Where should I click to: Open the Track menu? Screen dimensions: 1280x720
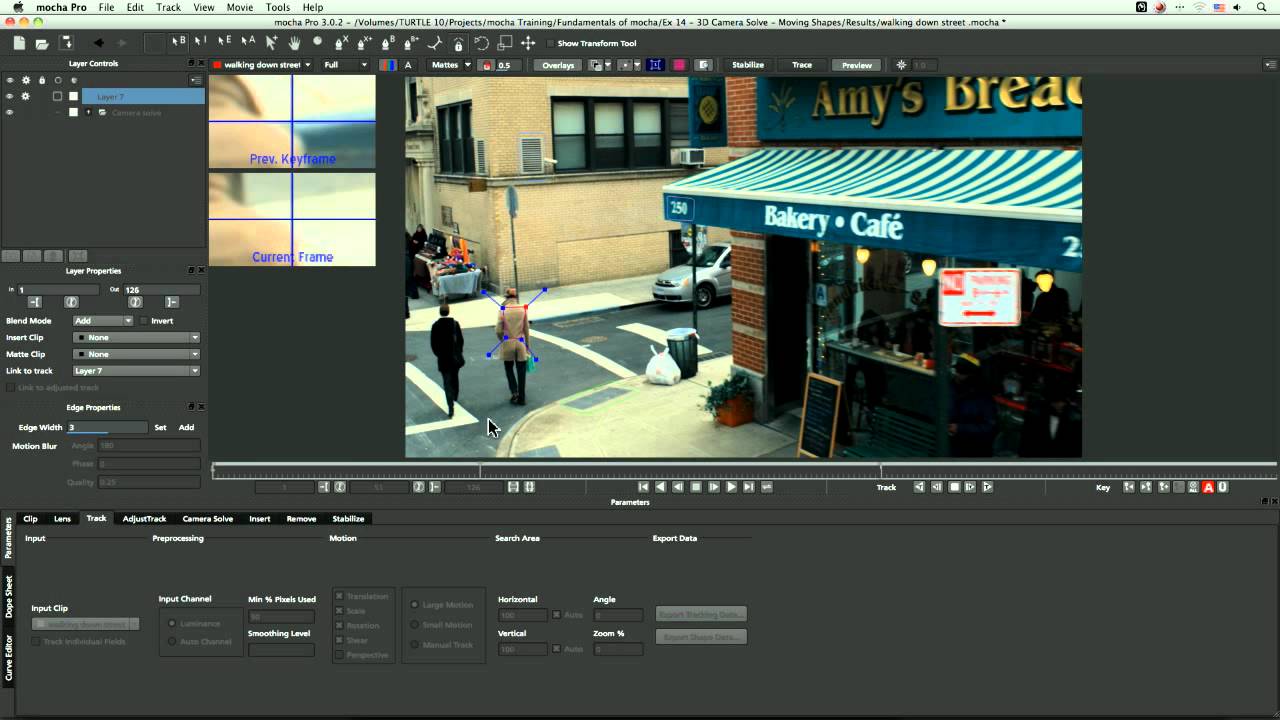click(x=168, y=7)
